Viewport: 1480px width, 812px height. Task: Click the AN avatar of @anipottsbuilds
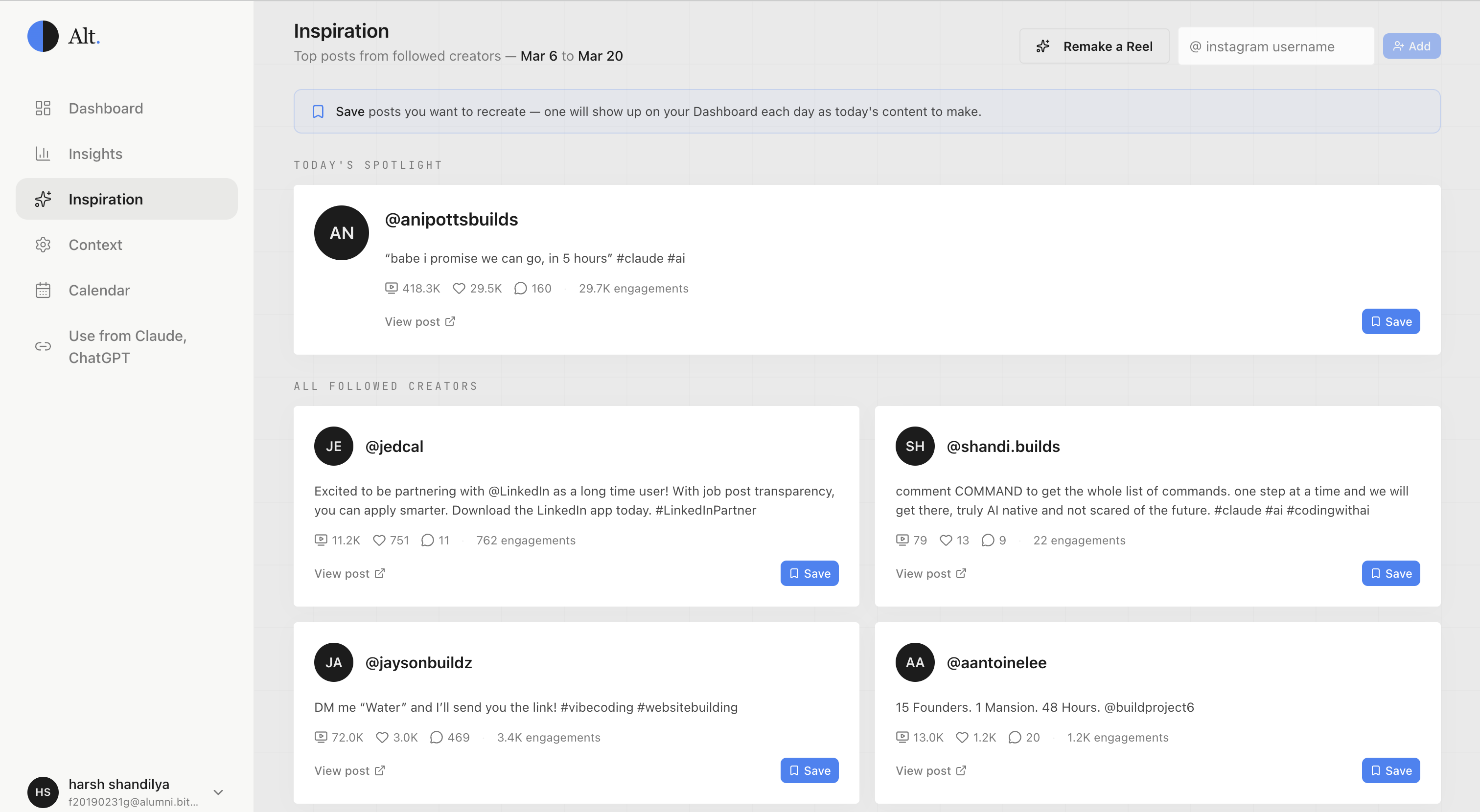pyautogui.click(x=341, y=232)
